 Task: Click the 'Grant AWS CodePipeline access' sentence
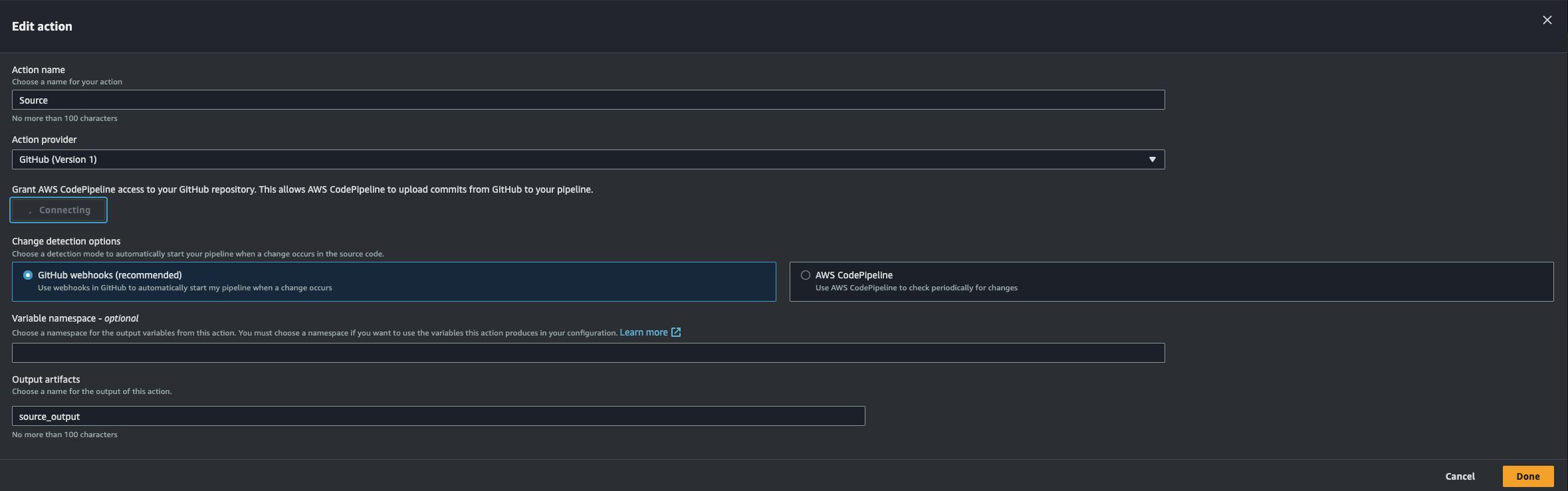302,189
